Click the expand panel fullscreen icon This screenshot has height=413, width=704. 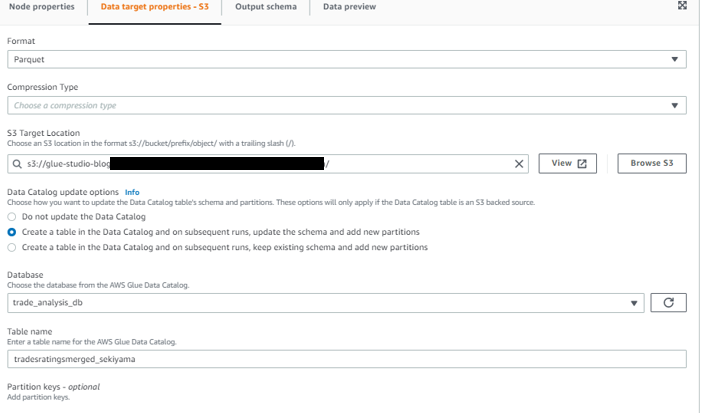point(682,5)
